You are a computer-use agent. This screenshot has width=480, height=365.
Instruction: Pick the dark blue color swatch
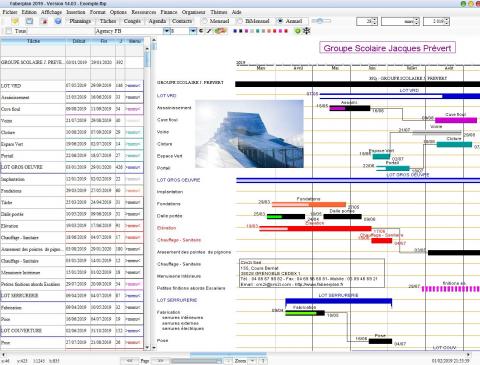[235, 31]
